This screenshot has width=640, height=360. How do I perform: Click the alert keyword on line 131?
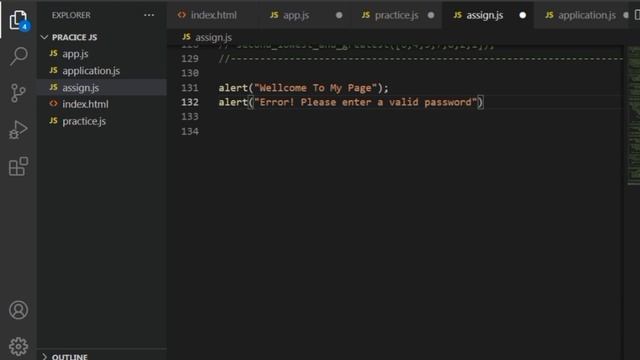tap(233, 88)
